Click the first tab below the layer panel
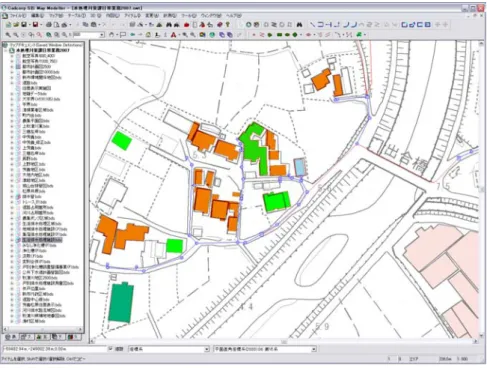487x368 pixels. click(11, 337)
